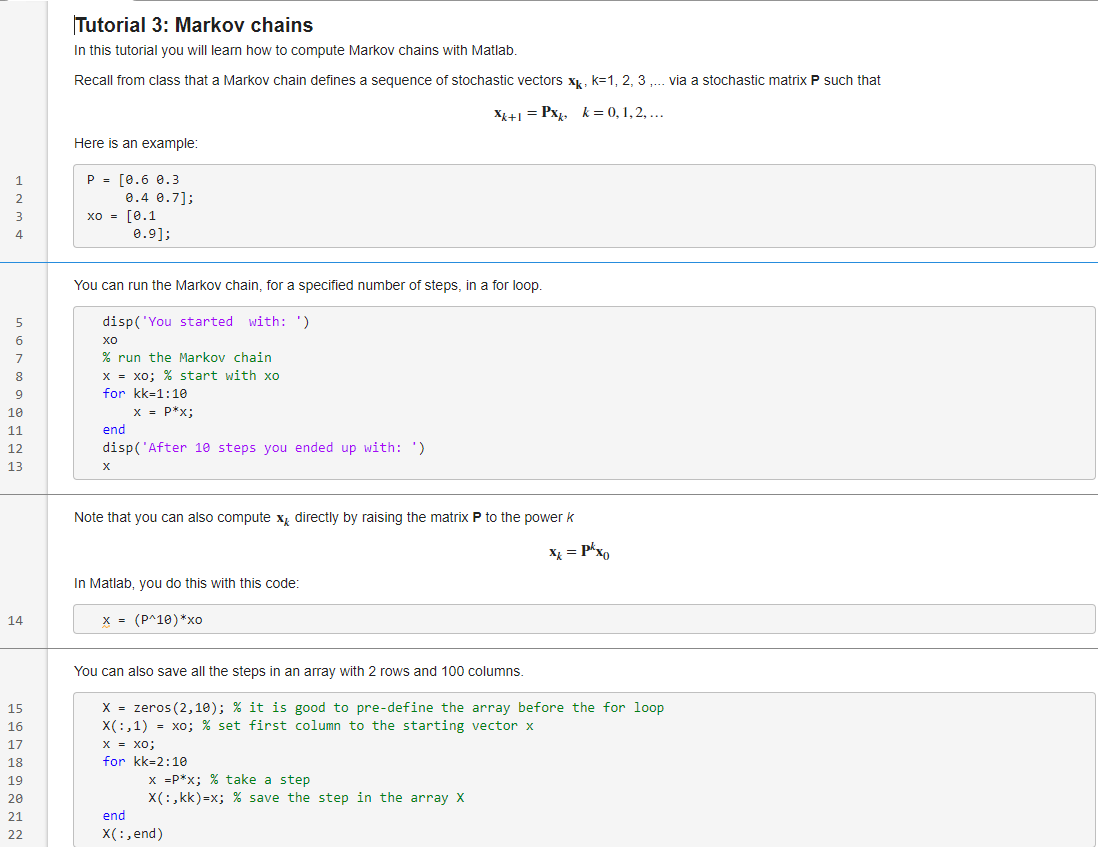Click the centered recurrence equation with k = 0, 1, 2, …
Image resolution: width=1098 pixels, height=847 pixels.
point(578,114)
